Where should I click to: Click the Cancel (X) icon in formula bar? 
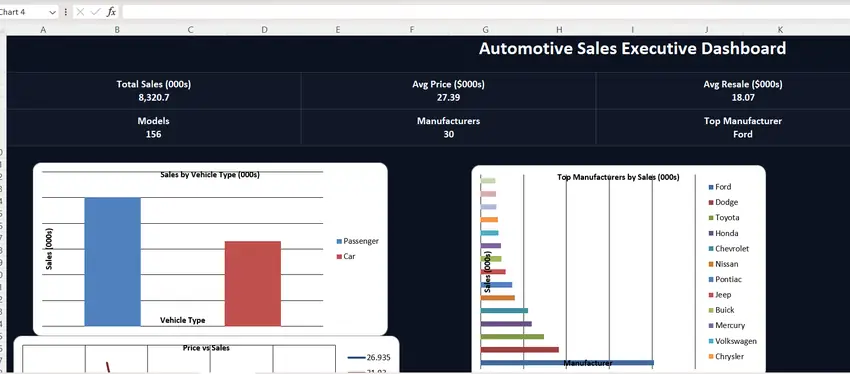pos(80,12)
